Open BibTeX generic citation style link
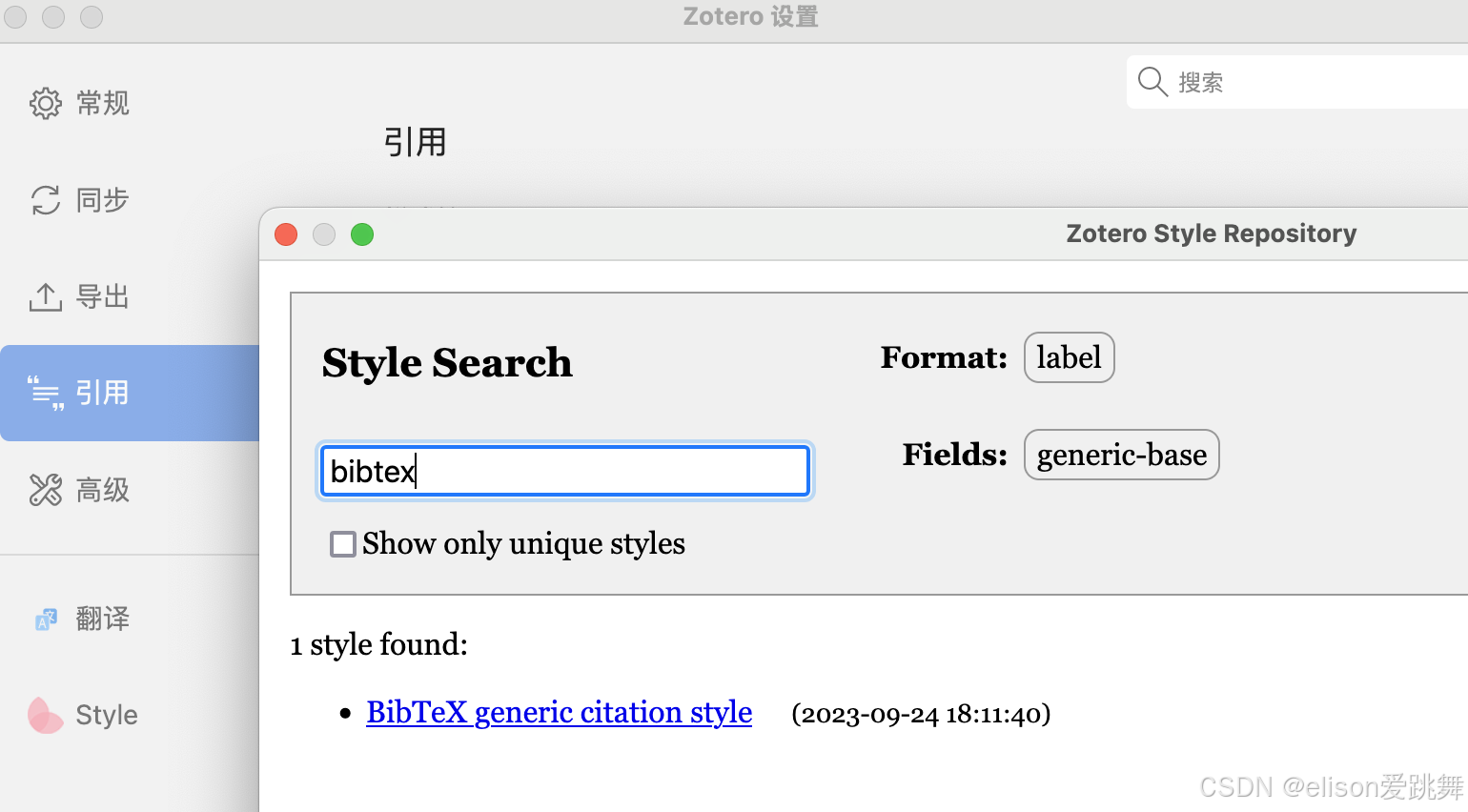 pos(560,712)
